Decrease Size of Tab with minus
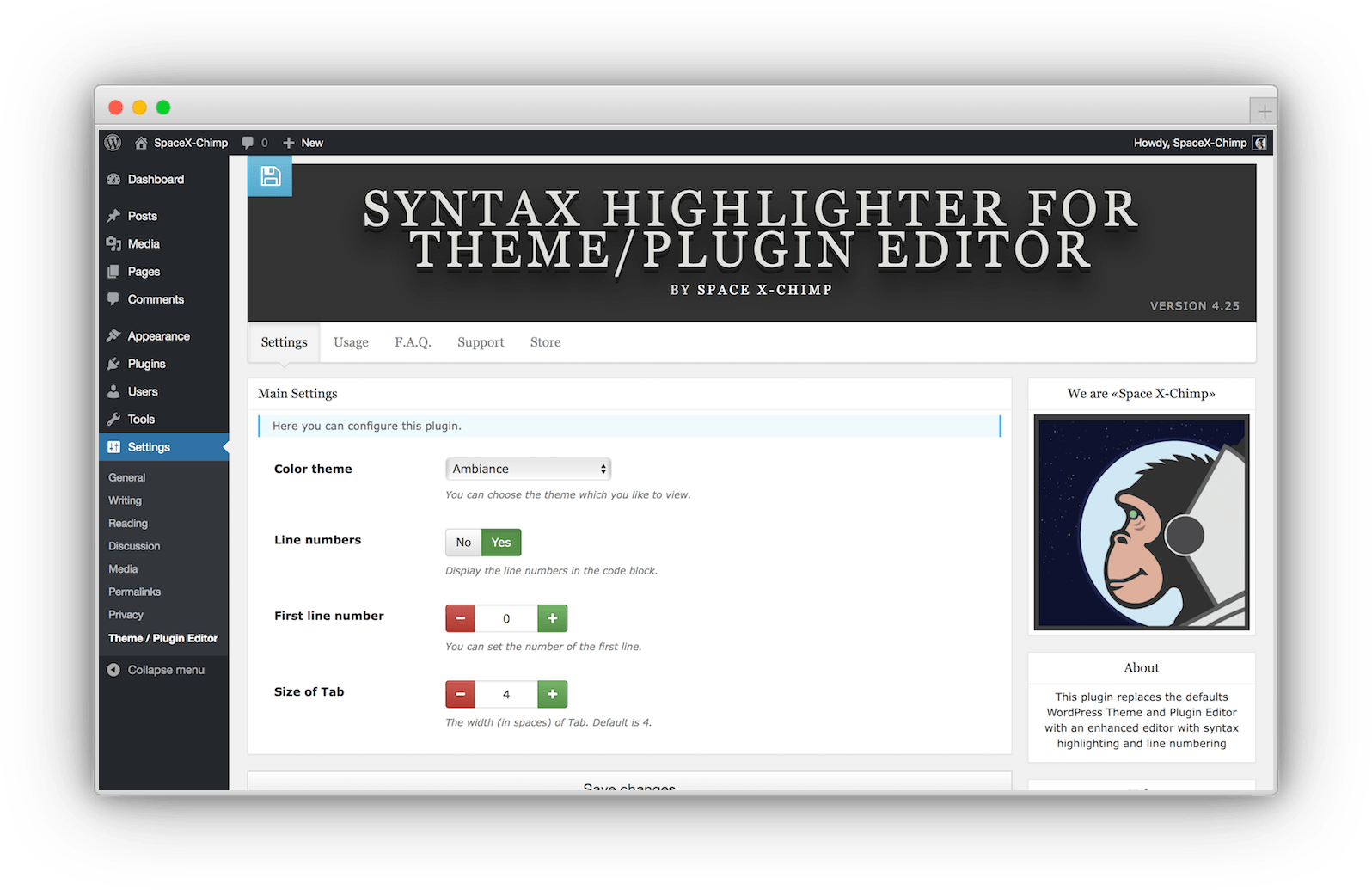Viewport: 1372px width, 890px height. tap(460, 694)
